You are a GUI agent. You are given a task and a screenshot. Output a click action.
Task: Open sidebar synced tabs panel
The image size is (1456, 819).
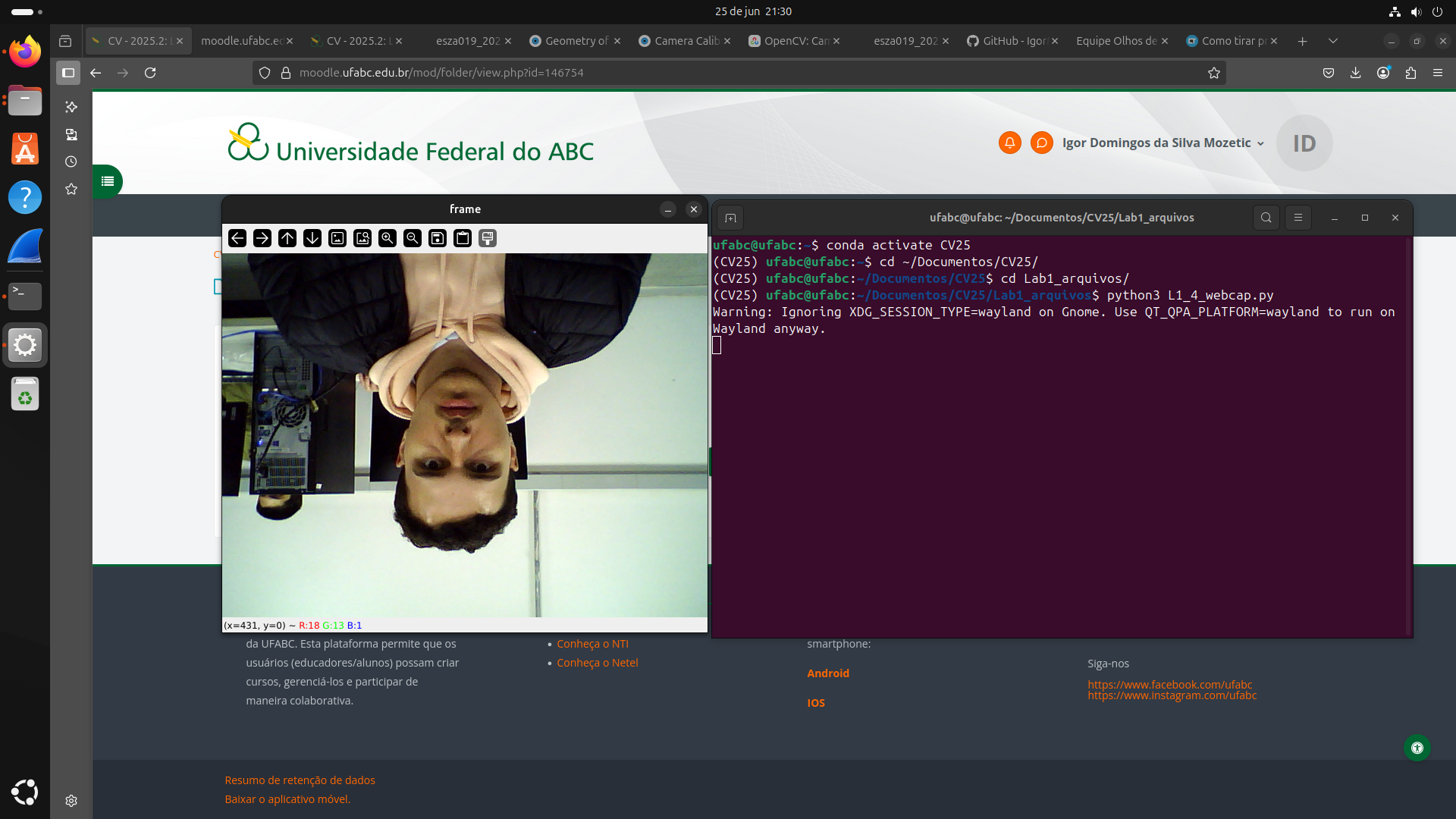pyautogui.click(x=71, y=134)
